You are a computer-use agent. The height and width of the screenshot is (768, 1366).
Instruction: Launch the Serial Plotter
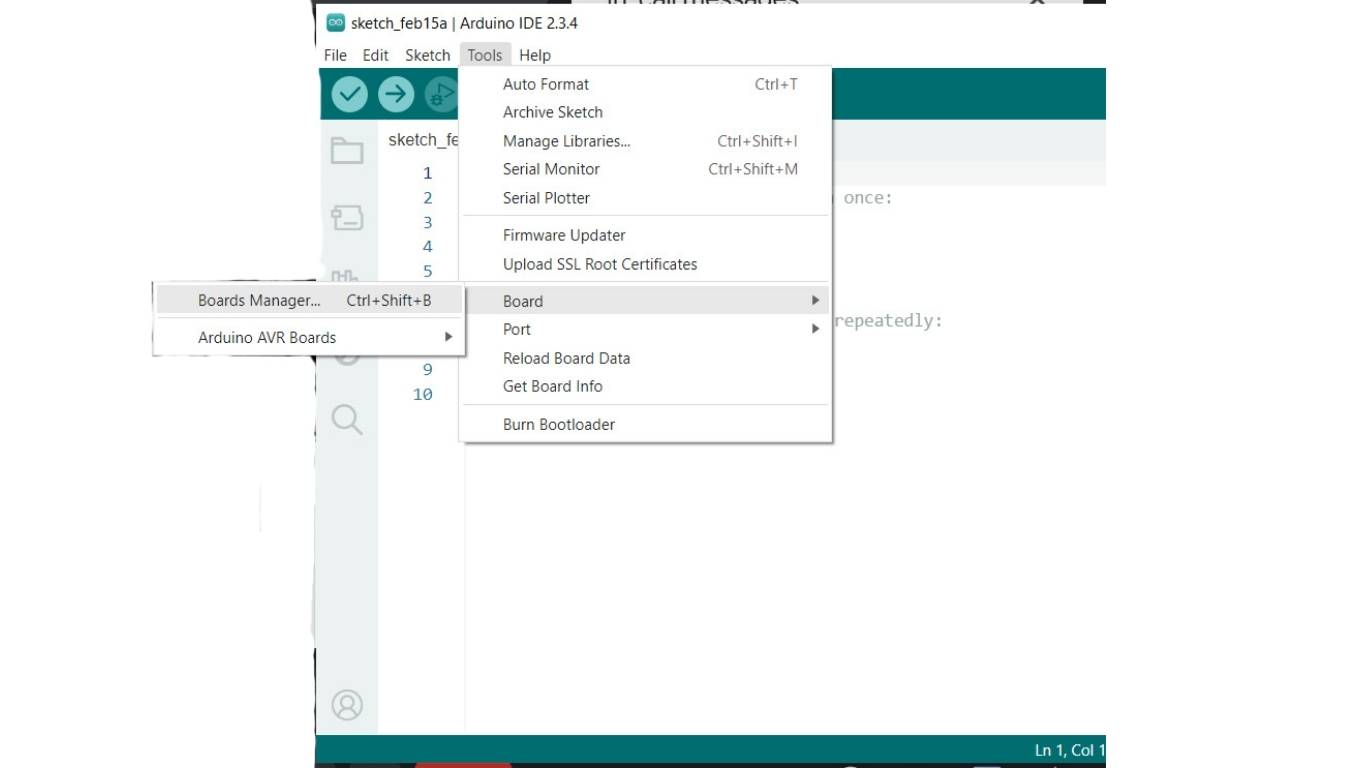click(x=645, y=198)
